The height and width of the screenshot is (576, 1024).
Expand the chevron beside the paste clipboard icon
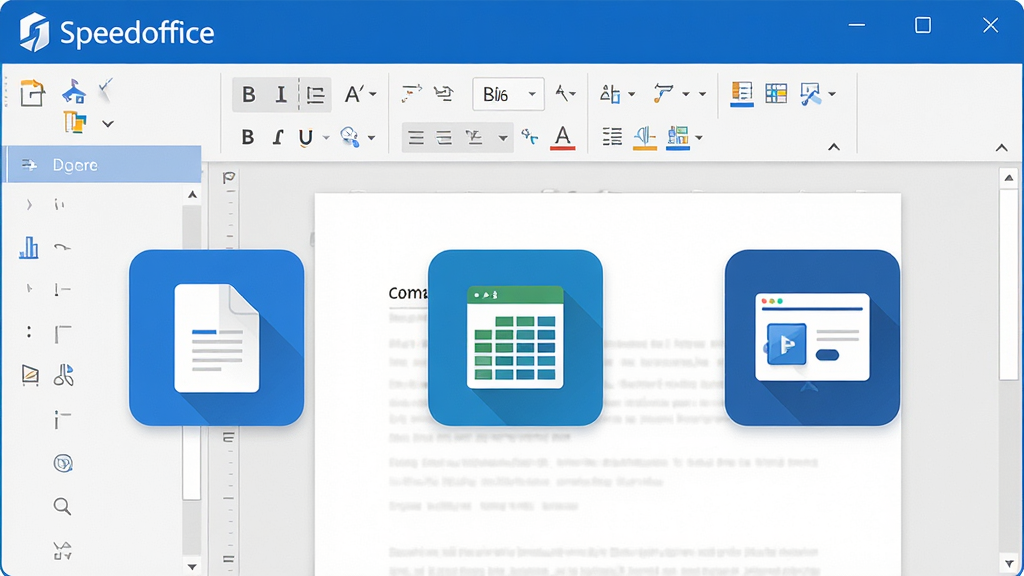pyautogui.click(x=108, y=123)
